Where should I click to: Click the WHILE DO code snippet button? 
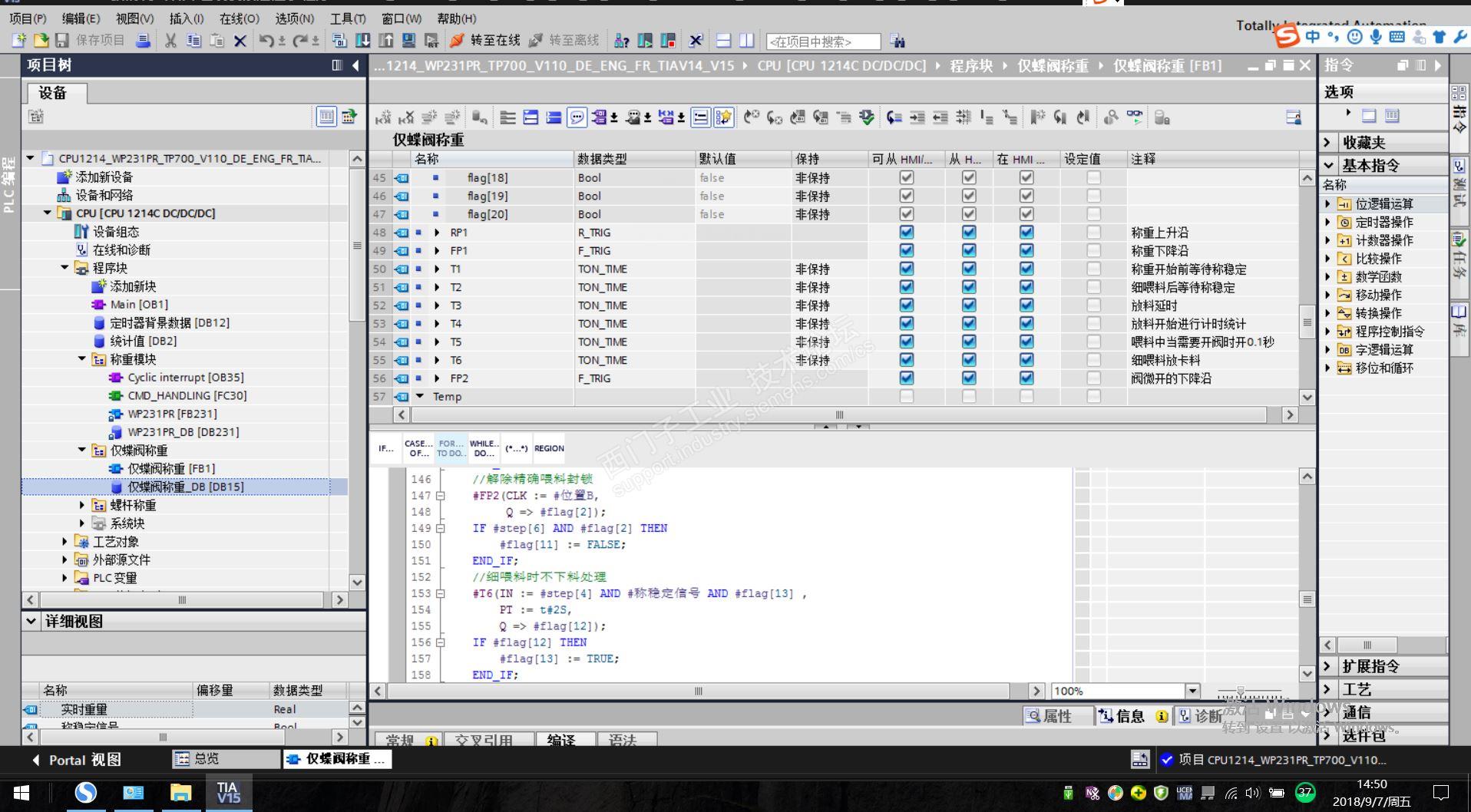(x=484, y=448)
